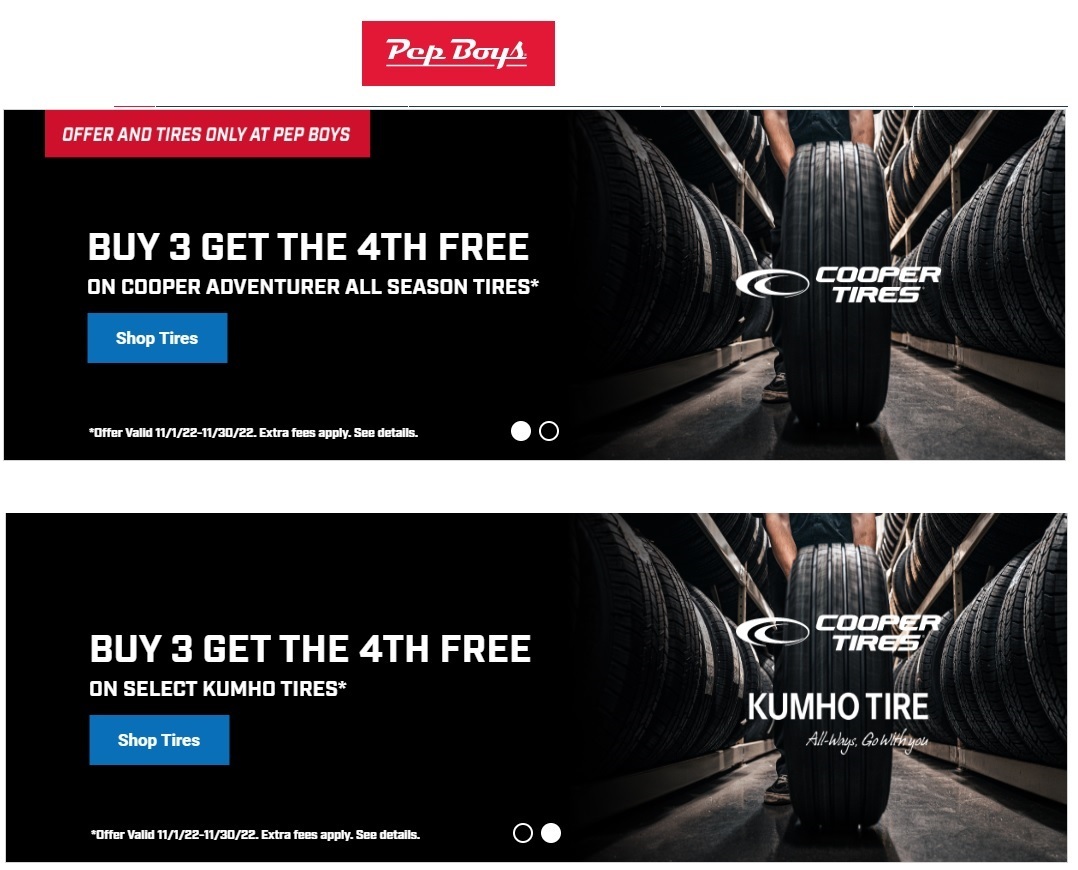
Task: Click the Cooper Tires logo in the top banner
Action: 838,284
